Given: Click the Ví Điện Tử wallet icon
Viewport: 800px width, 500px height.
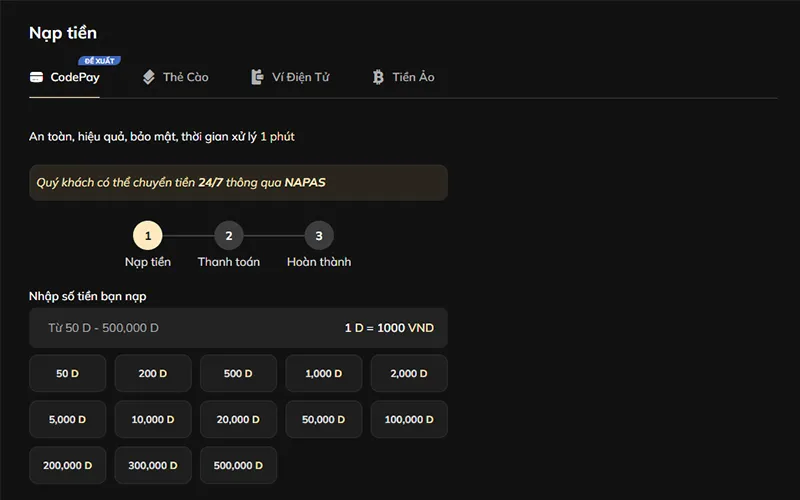Looking at the screenshot, I should (257, 77).
